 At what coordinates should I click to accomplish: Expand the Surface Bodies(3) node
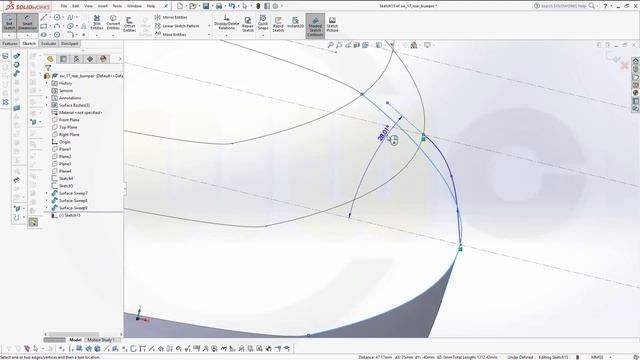(x=47, y=105)
